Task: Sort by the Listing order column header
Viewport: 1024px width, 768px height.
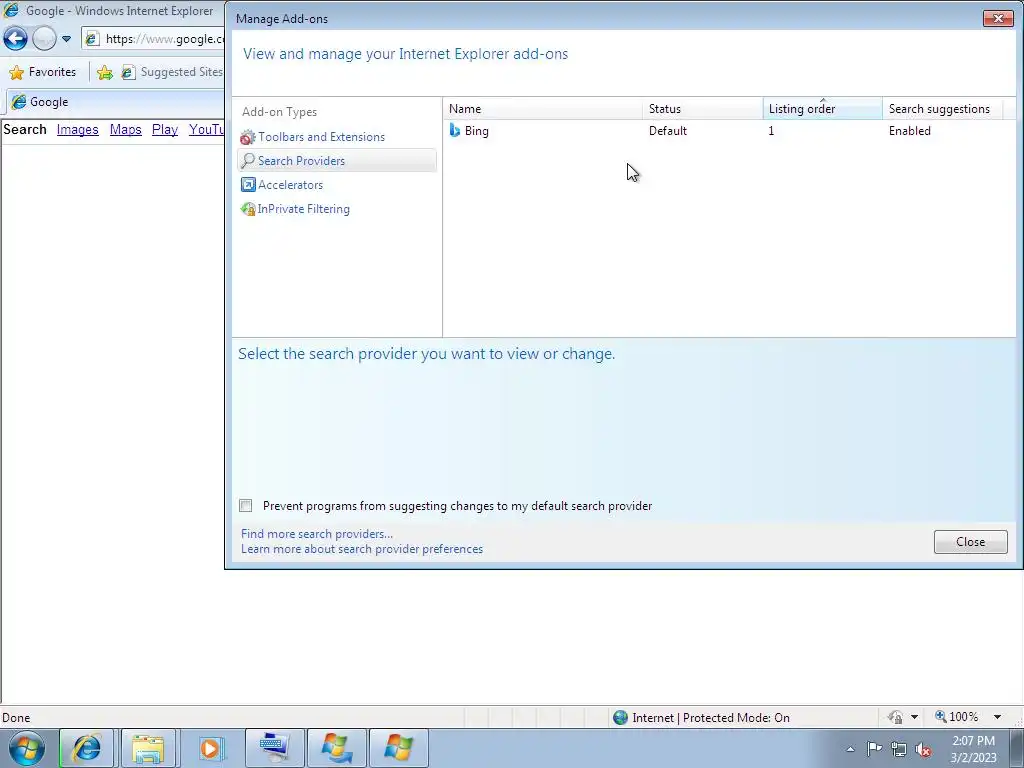Action: pos(822,108)
